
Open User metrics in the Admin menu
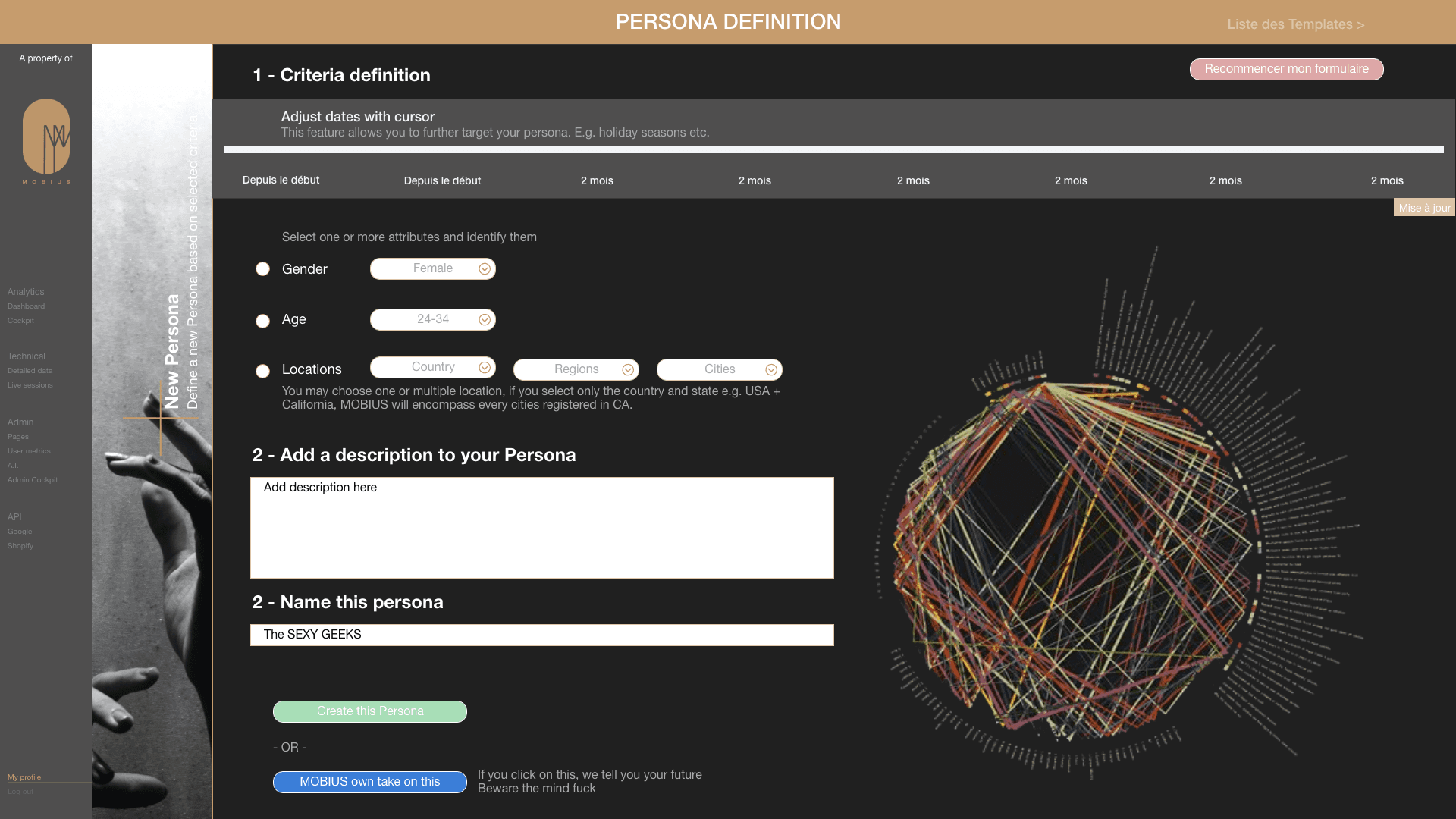29,451
